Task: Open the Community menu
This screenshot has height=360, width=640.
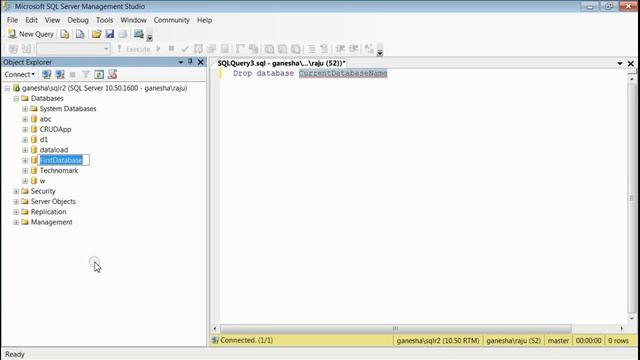Action: pos(171,20)
